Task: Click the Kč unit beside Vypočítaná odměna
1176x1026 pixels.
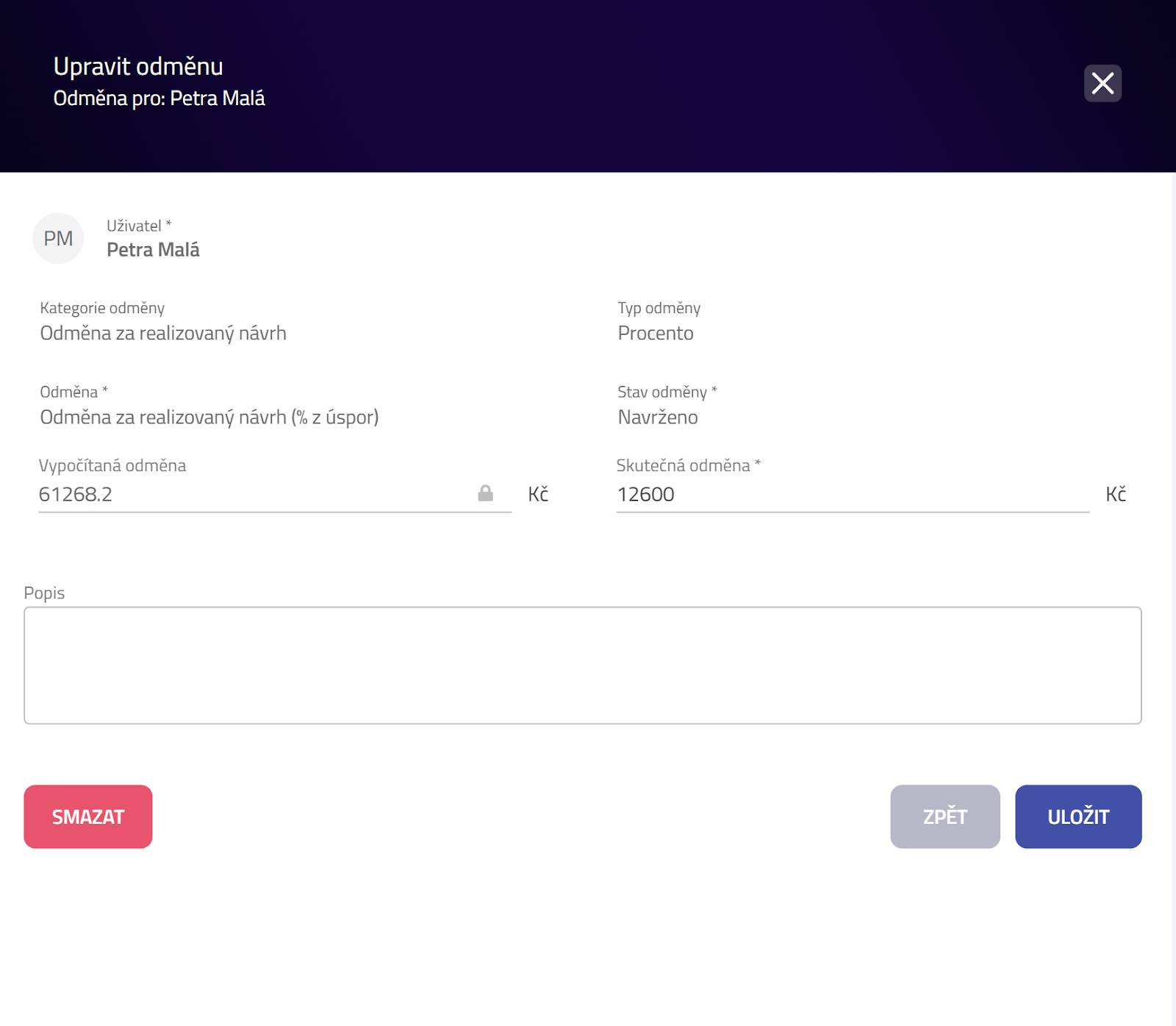Action: coord(538,494)
